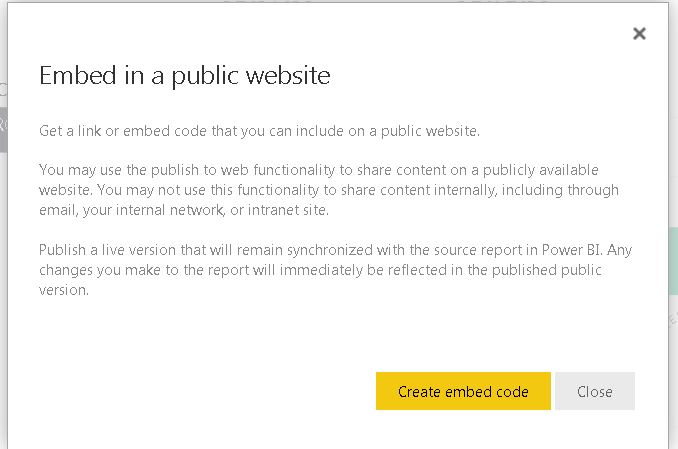Image resolution: width=678 pixels, height=449 pixels.
Task: Click the "Get a link or embed code" sentence
Action: (x=259, y=131)
